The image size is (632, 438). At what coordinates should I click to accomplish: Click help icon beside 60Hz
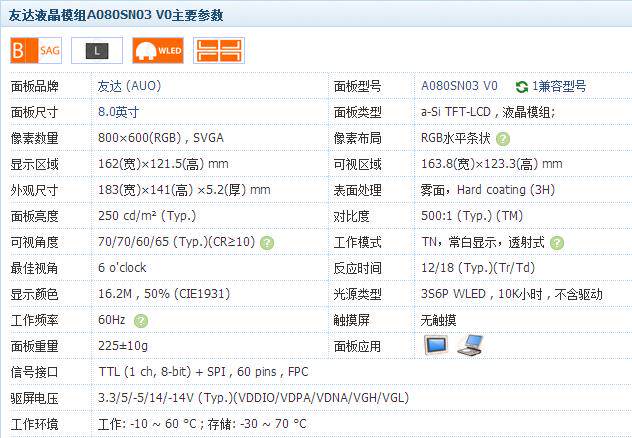point(141,321)
